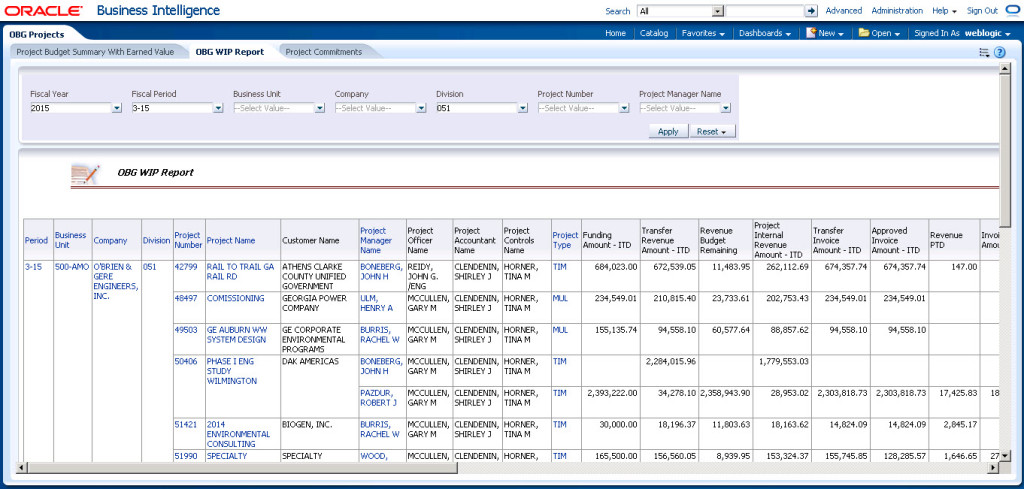Click RAIL TO TRAIL GA RAIL RD project name

[240, 272]
